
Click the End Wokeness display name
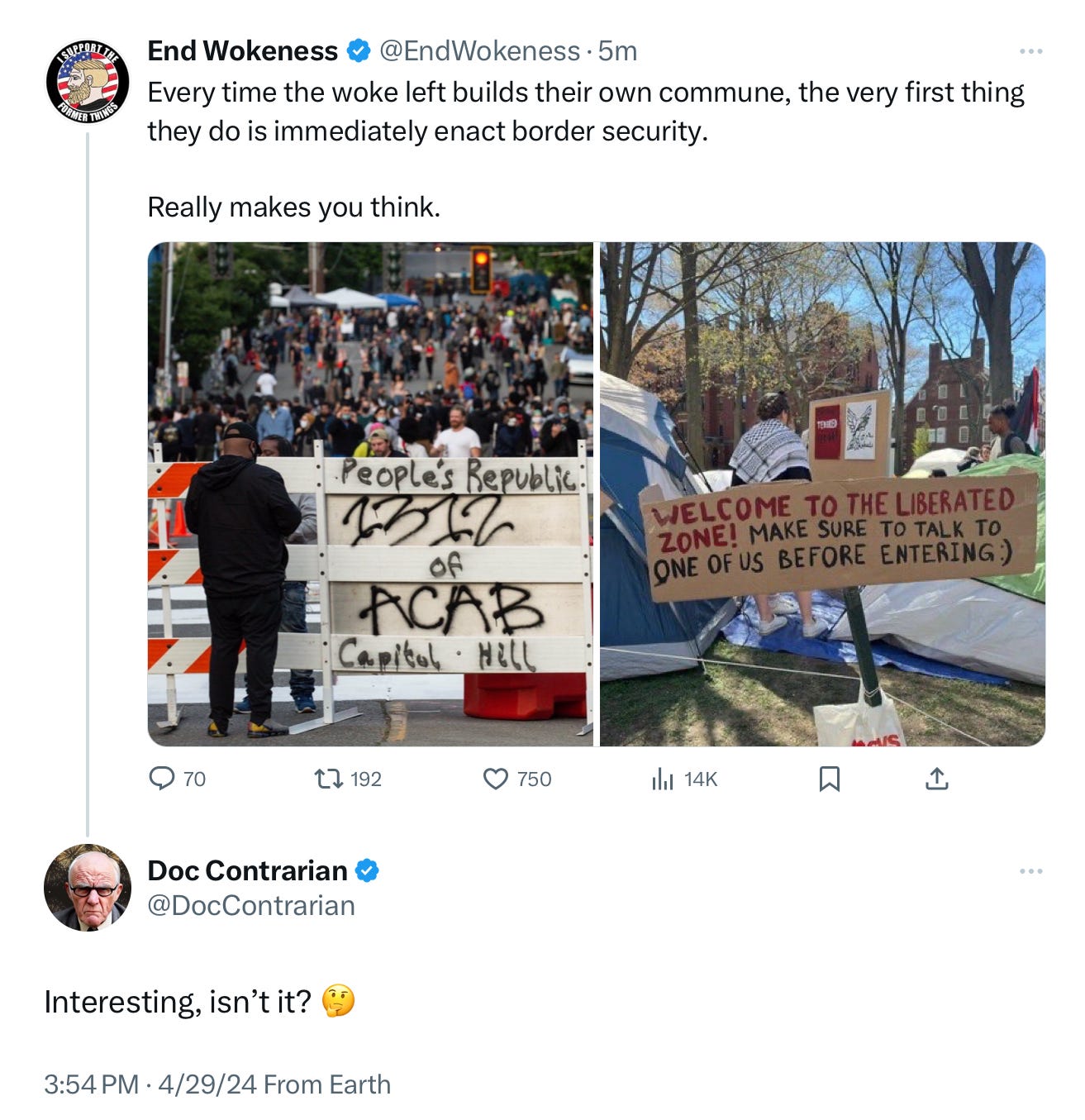(x=243, y=51)
